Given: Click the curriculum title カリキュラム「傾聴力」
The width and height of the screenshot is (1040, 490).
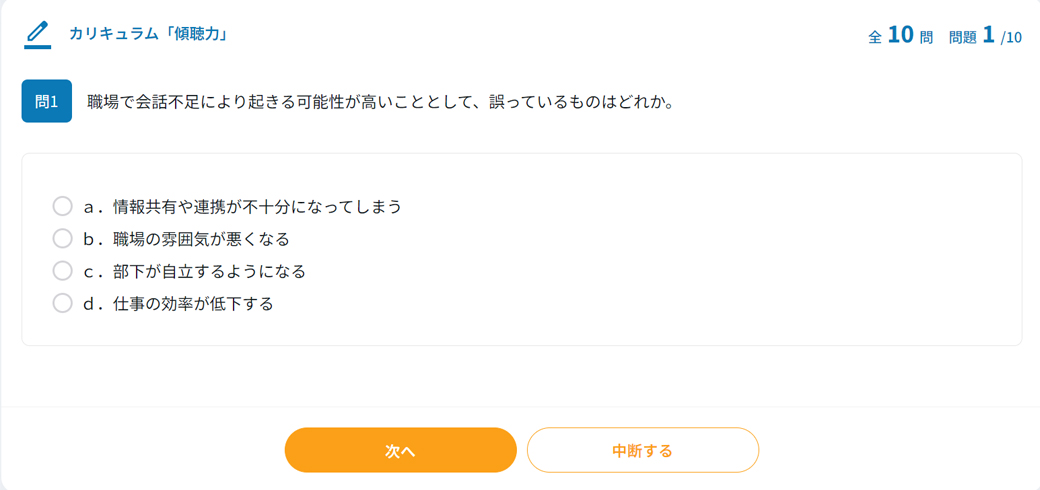Looking at the screenshot, I should [x=149, y=33].
